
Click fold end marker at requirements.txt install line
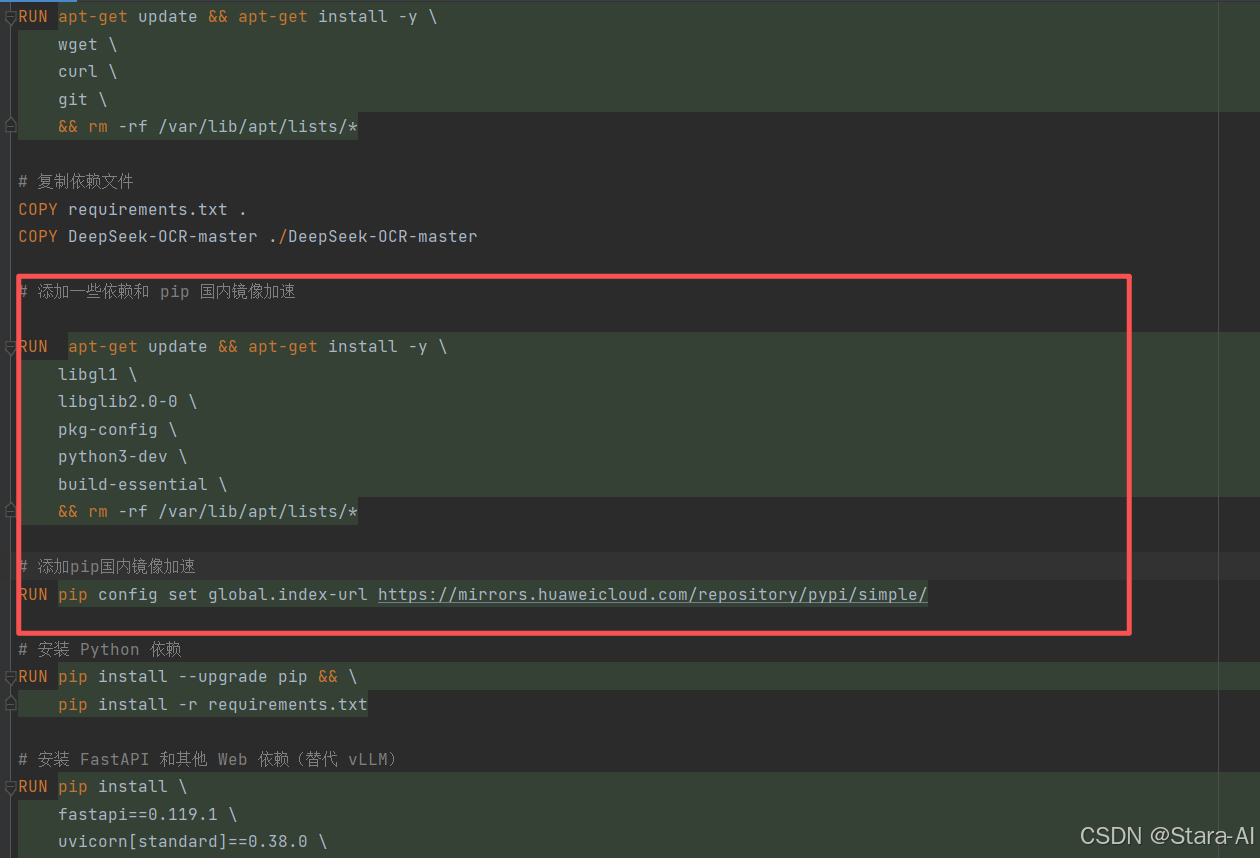coord(10,705)
